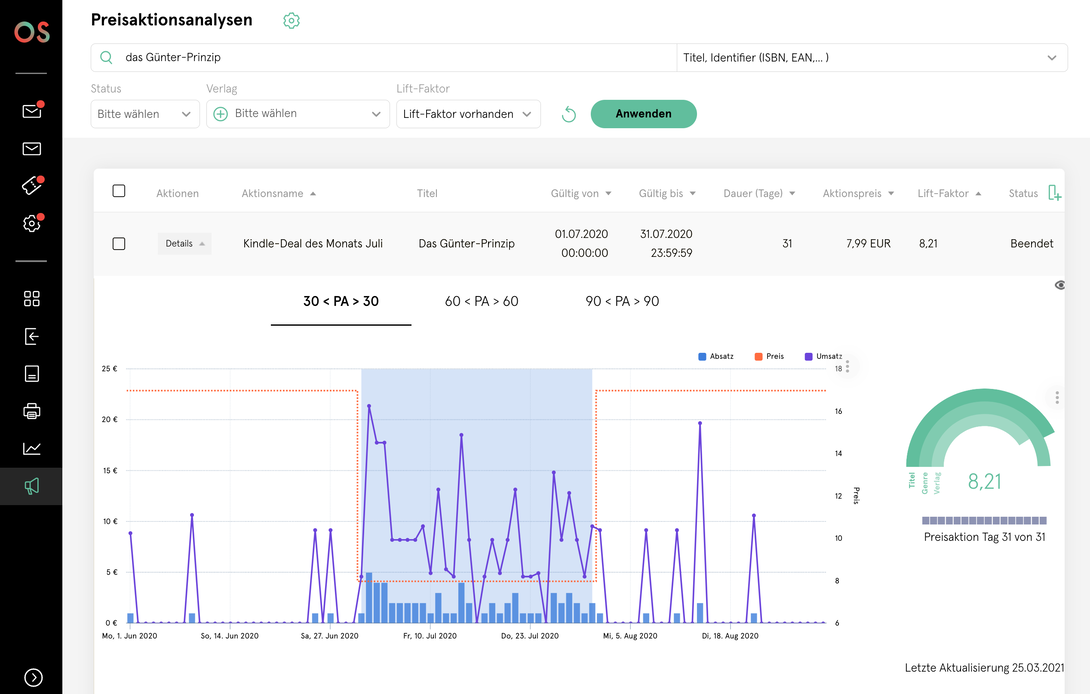This screenshot has height=694, width=1090.
Task: Click Letzte Aktualisierung 25.03.2021 text
Action: (x=984, y=668)
